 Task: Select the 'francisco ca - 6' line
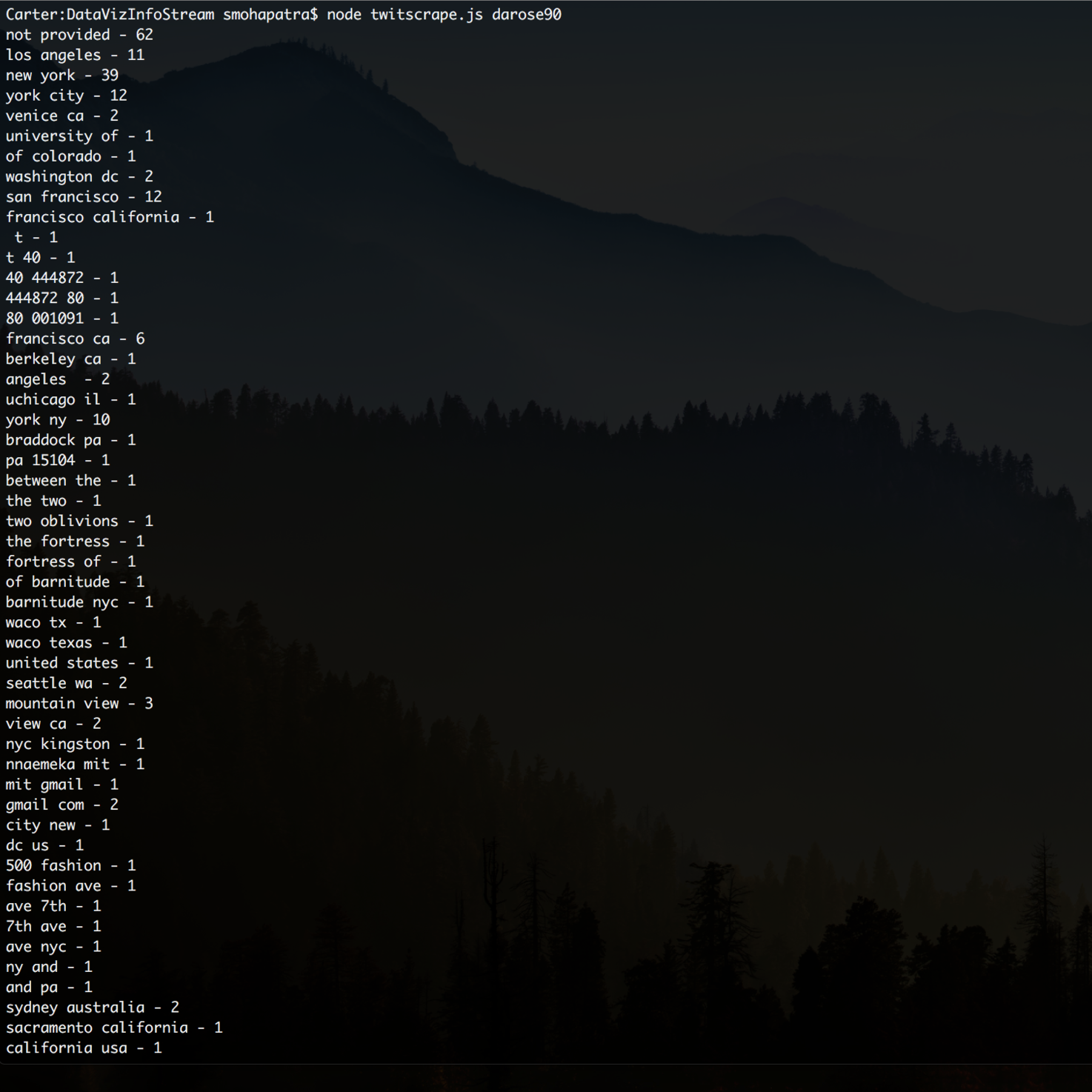point(76,339)
